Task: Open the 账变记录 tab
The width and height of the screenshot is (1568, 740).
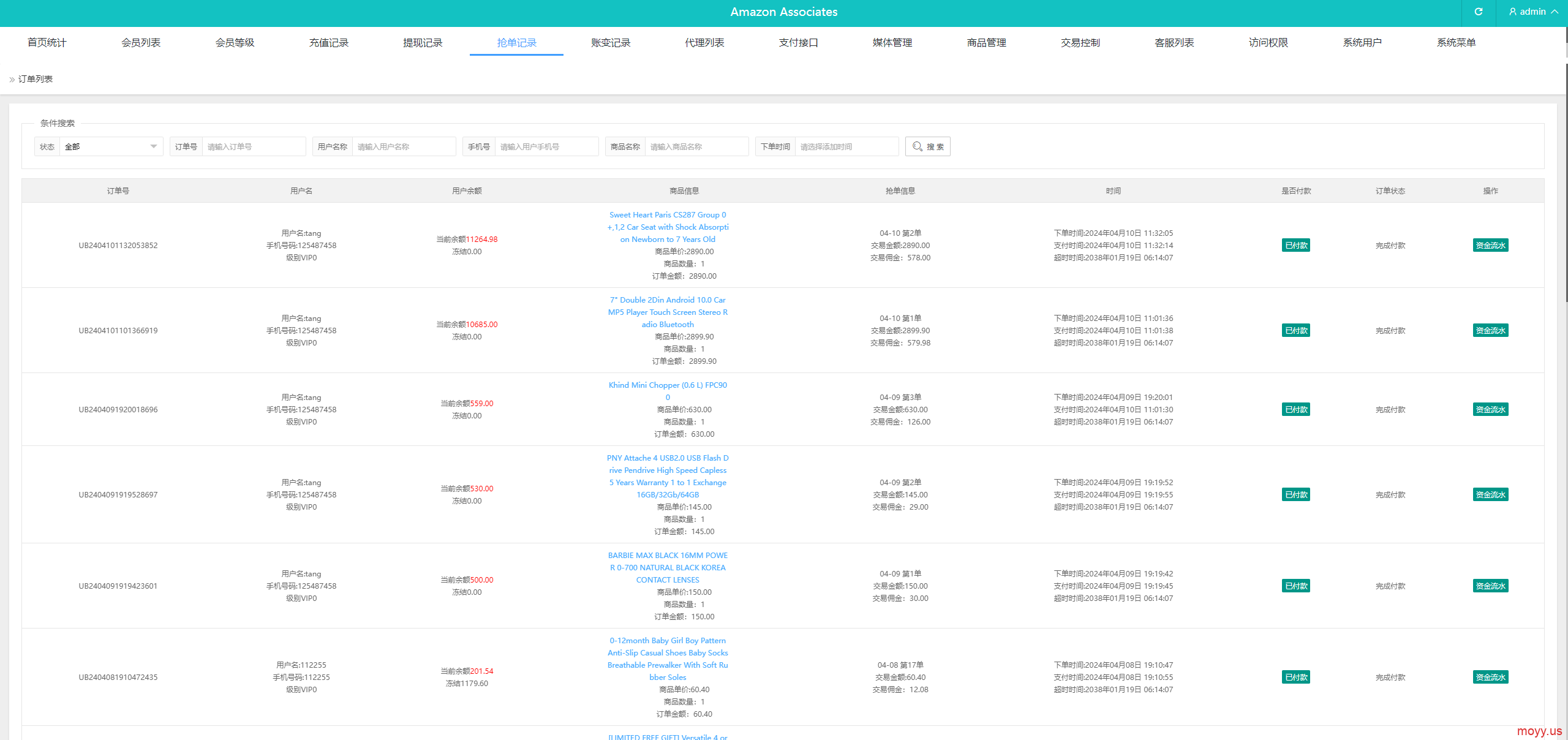Action: pos(611,42)
